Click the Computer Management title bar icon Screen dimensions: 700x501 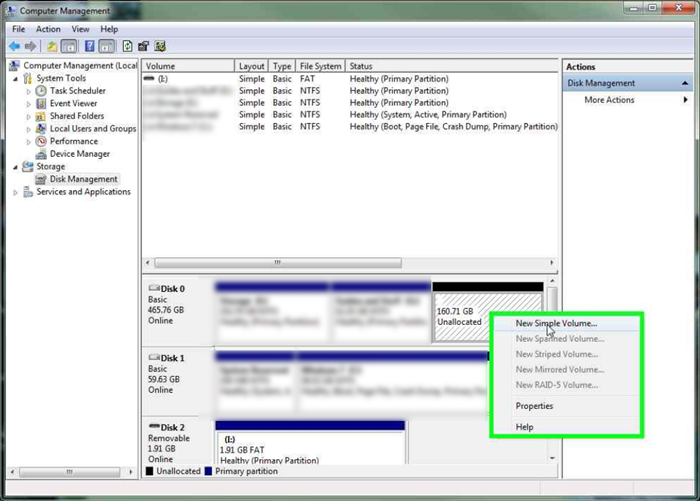(x=11, y=10)
